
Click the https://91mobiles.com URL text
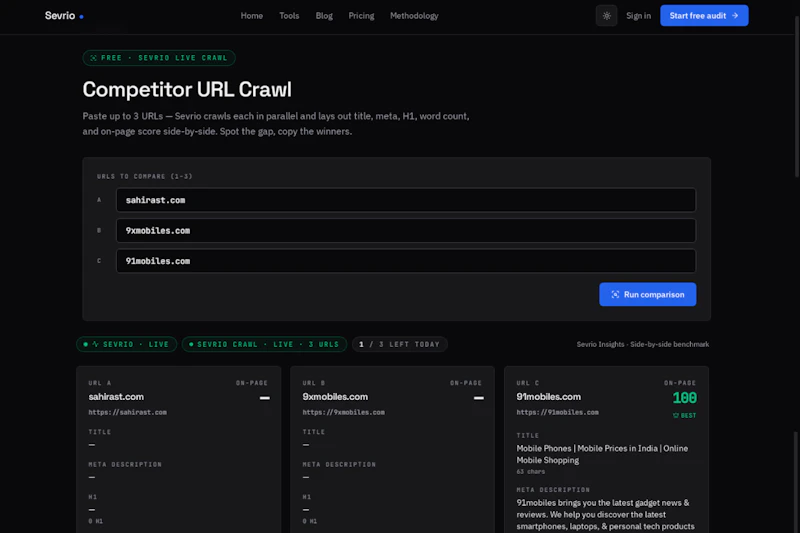[557, 412]
